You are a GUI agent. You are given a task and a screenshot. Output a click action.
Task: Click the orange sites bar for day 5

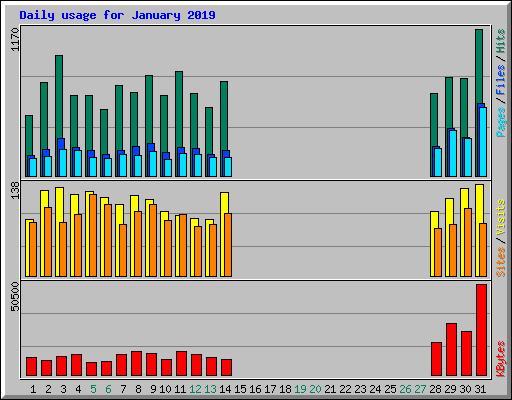point(93,235)
